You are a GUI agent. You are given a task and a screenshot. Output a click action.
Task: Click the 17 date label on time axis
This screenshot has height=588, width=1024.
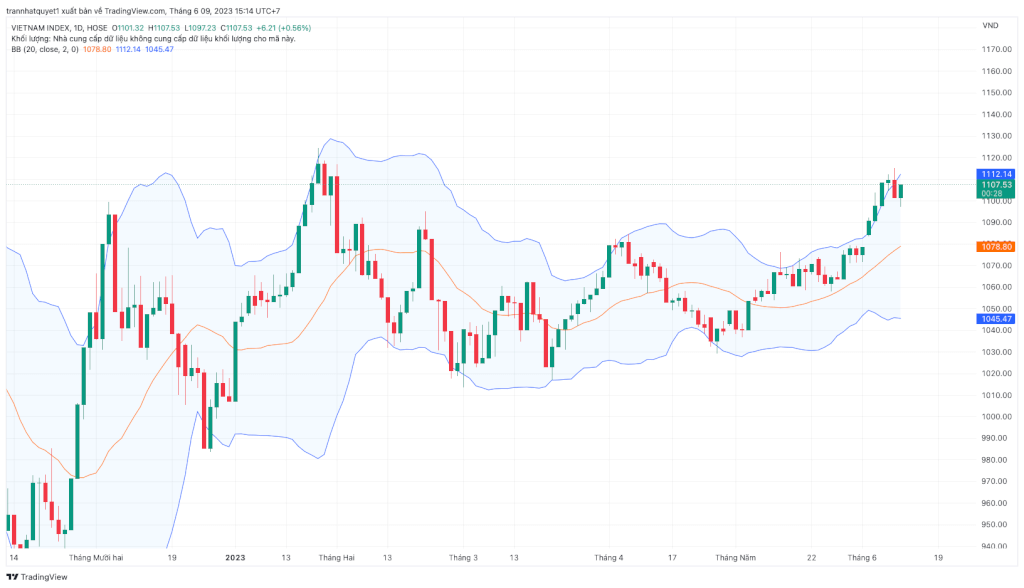pyautogui.click(x=672, y=558)
